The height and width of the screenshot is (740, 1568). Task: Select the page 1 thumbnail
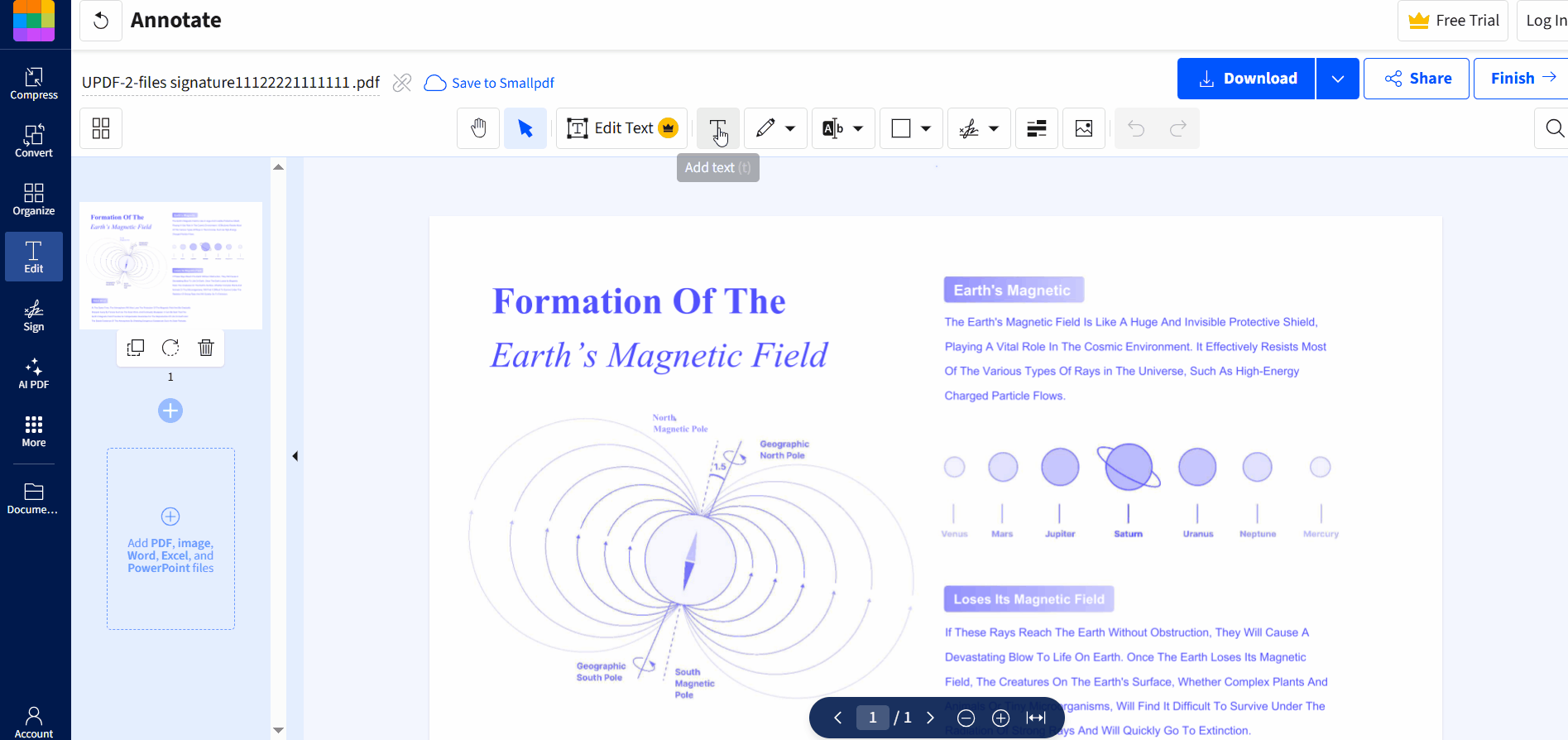tap(170, 266)
